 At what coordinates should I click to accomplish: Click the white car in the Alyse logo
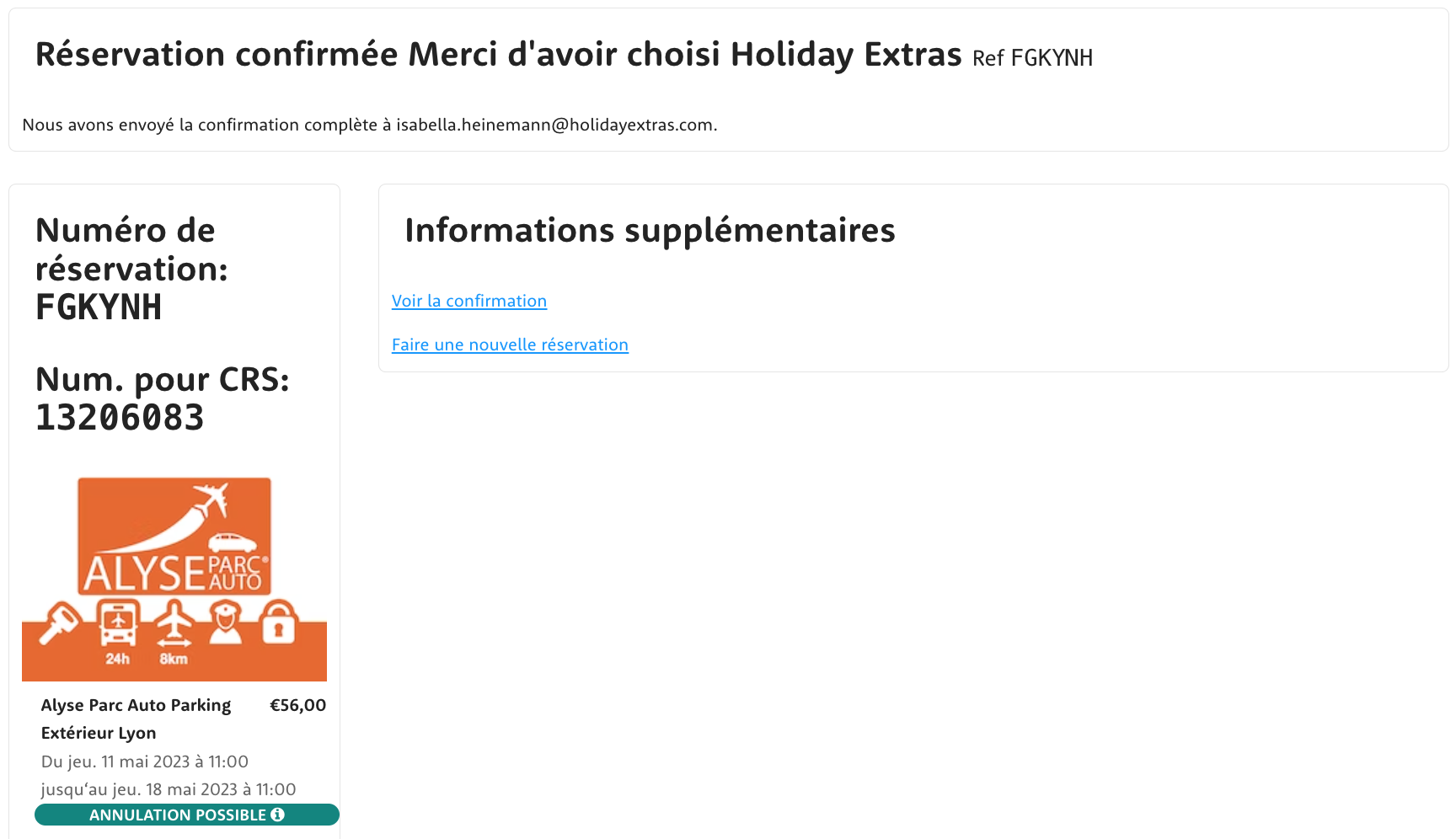(x=233, y=541)
